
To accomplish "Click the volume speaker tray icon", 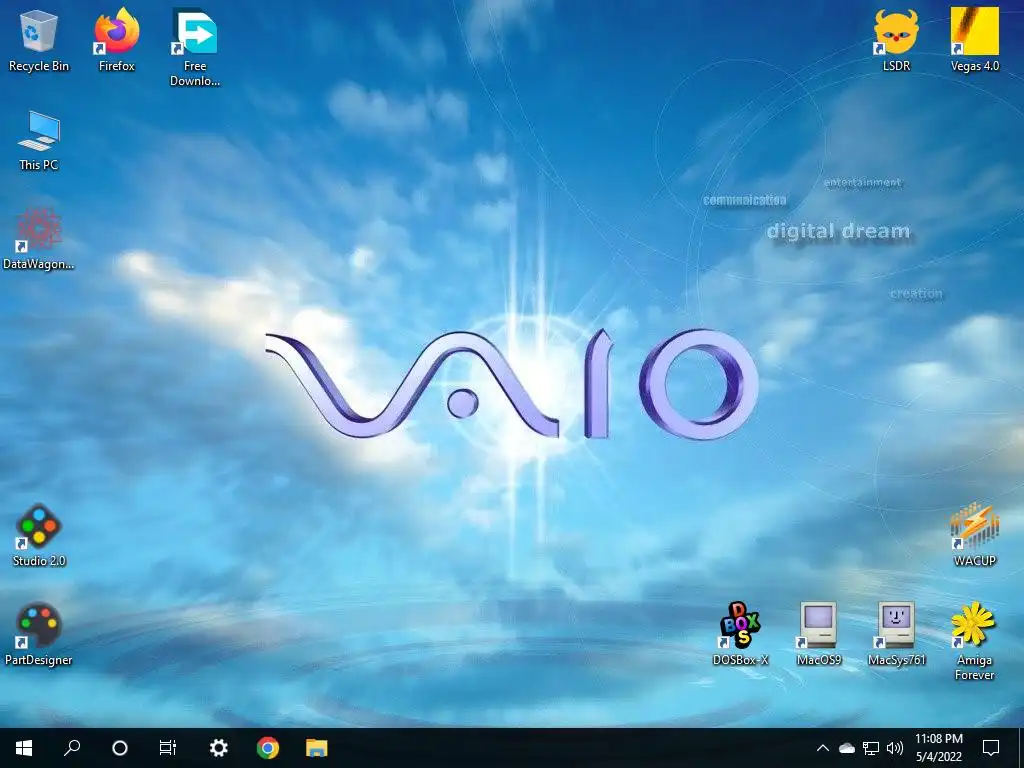I will point(895,748).
